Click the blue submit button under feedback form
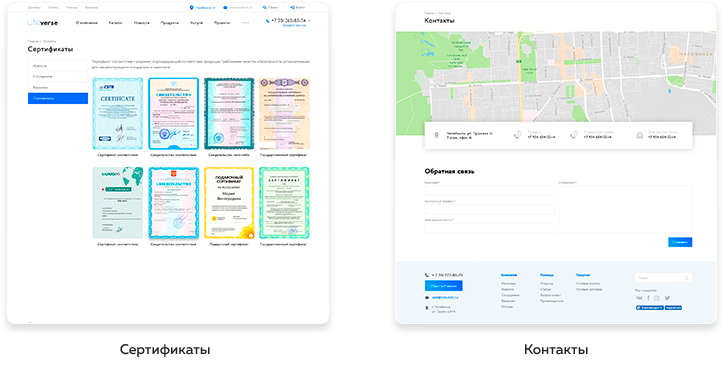This screenshot has width=724, height=385. 680,242
